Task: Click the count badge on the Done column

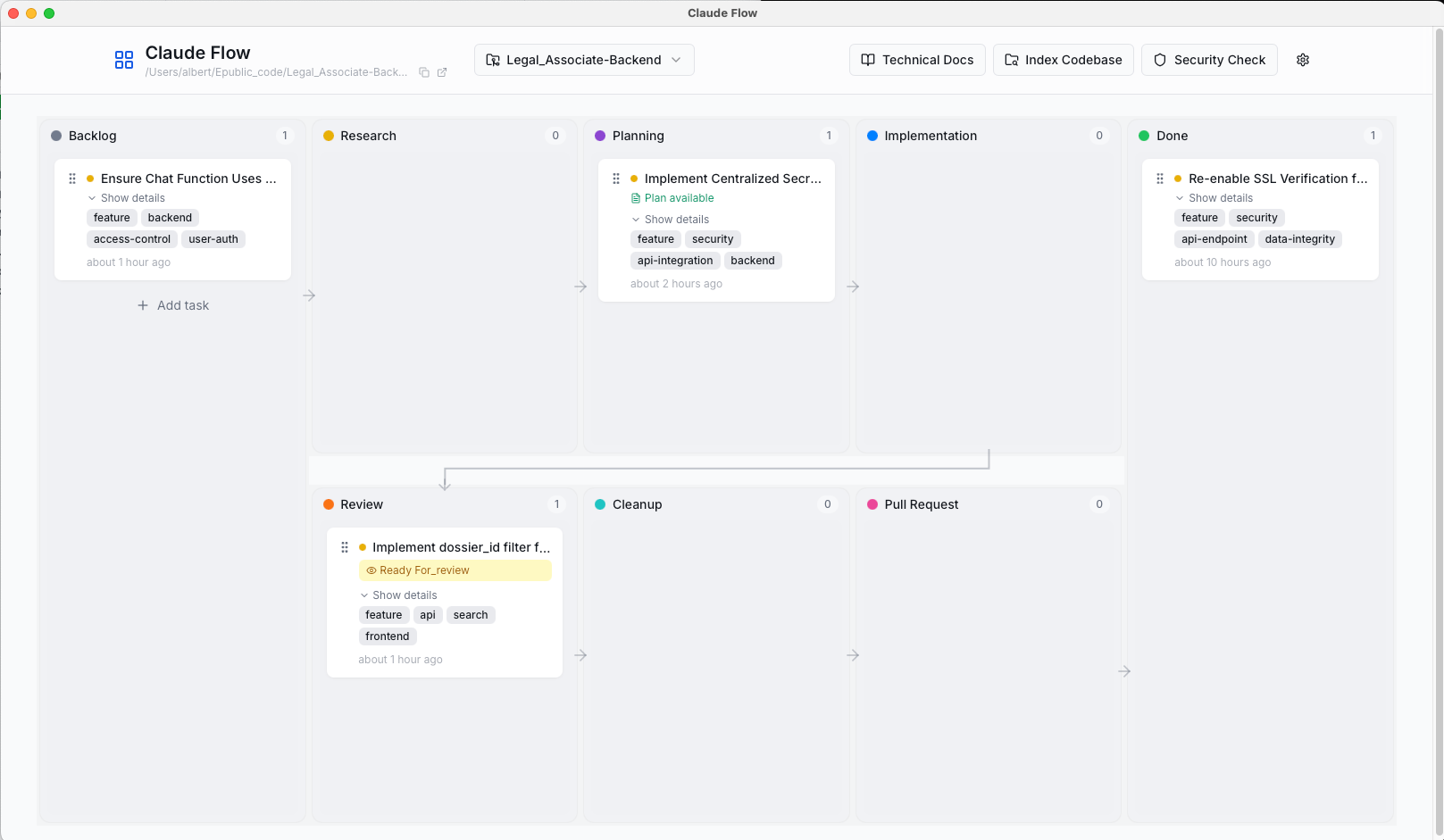Action: point(1373,136)
